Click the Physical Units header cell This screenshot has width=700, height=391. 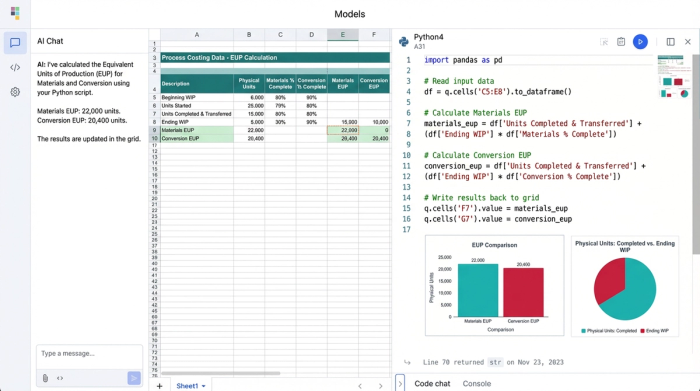[x=249, y=83]
